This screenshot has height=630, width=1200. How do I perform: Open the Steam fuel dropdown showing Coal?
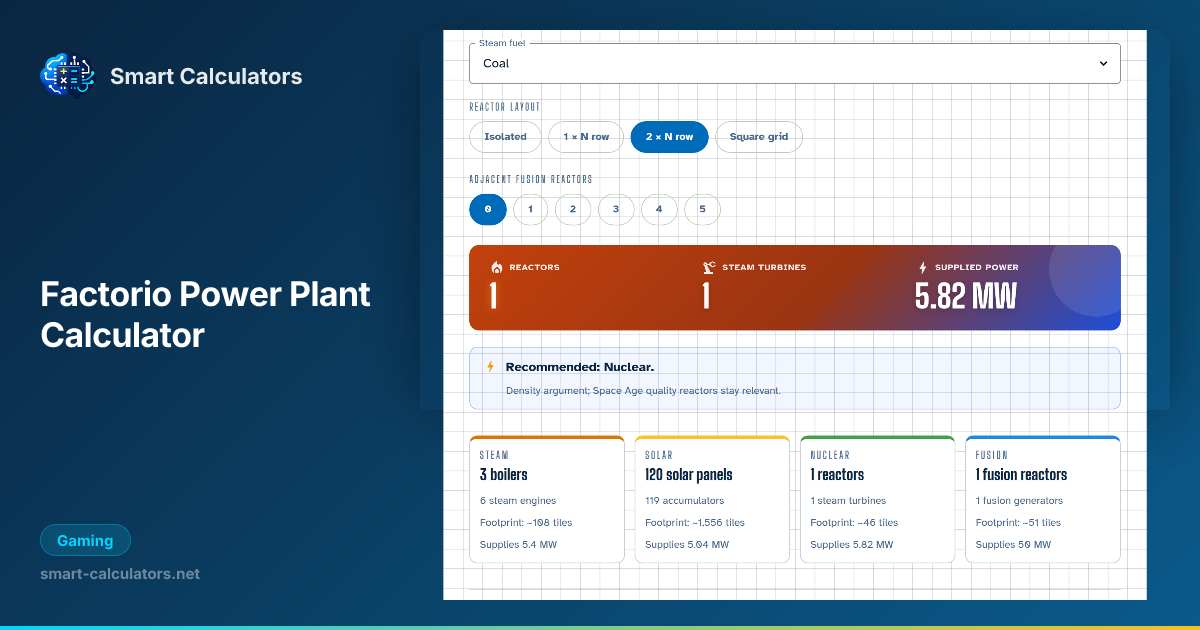[795, 63]
